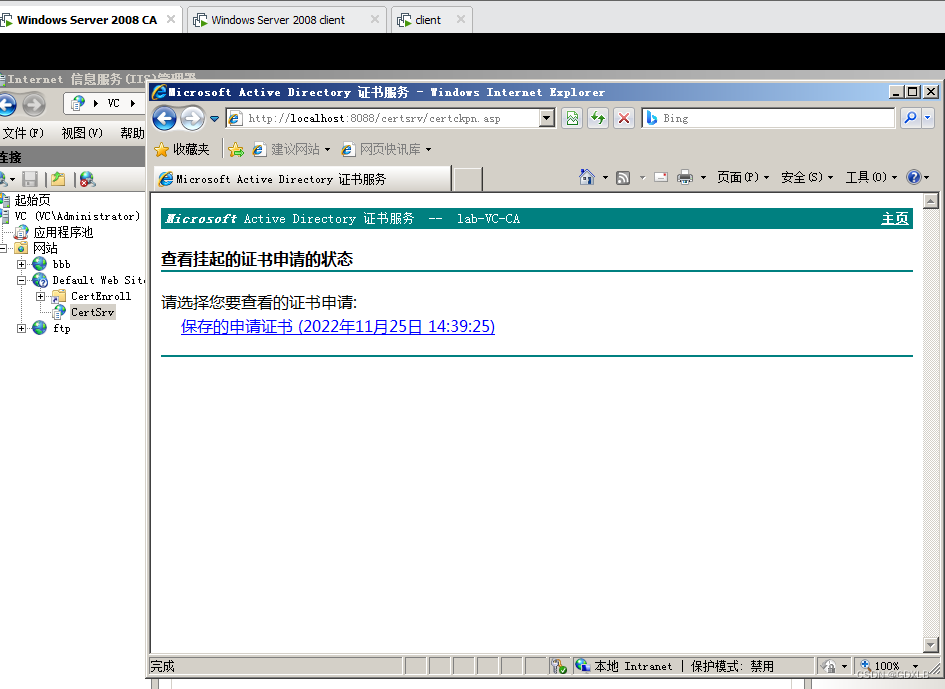Click the 主页 home link in banner
Viewport: 945px width, 689px height.
(x=894, y=219)
